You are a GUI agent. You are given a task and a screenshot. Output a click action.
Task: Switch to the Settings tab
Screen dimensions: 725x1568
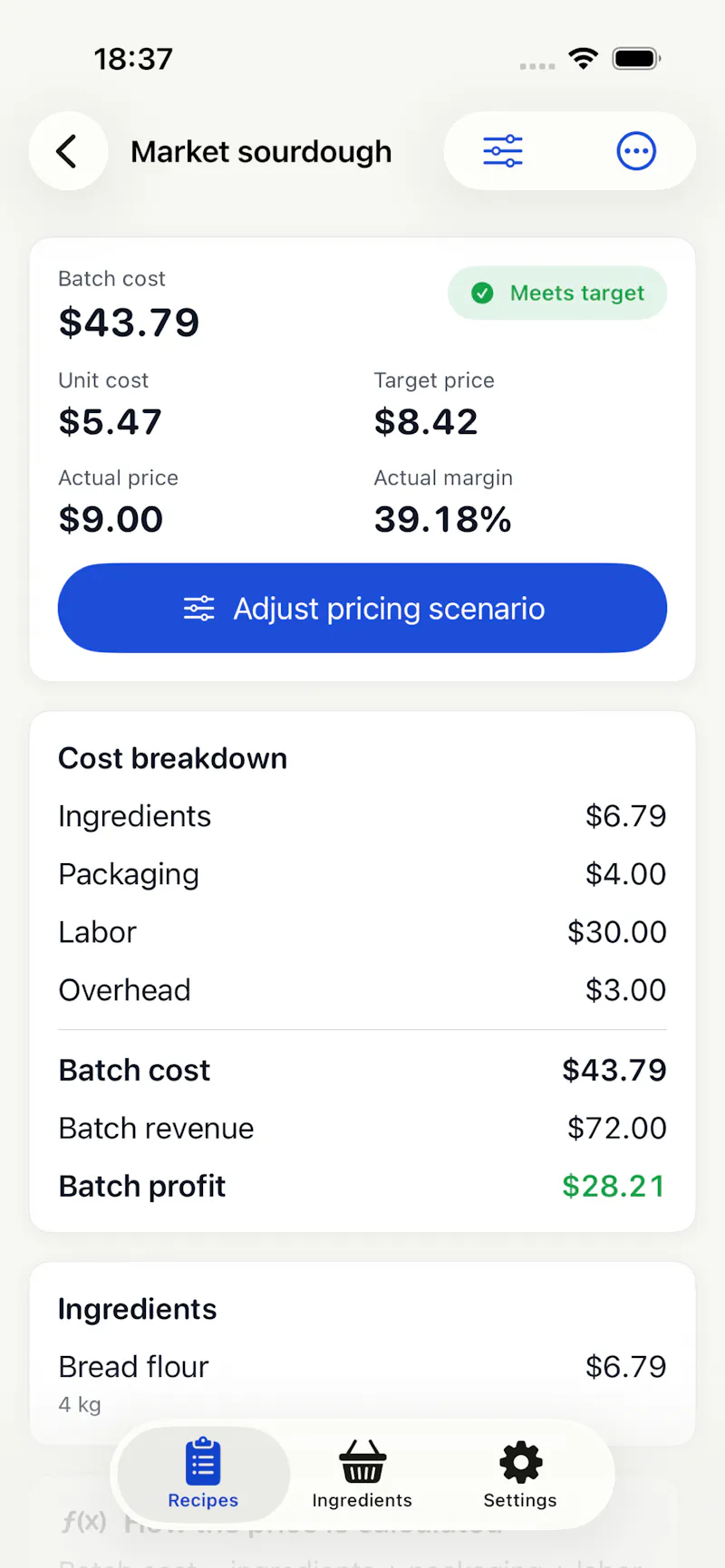[x=520, y=1475]
